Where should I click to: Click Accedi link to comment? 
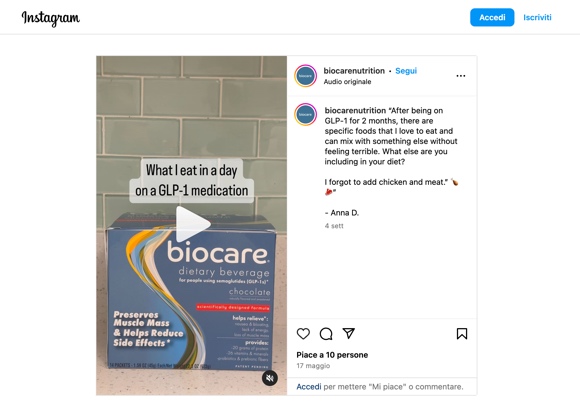pyautogui.click(x=308, y=387)
